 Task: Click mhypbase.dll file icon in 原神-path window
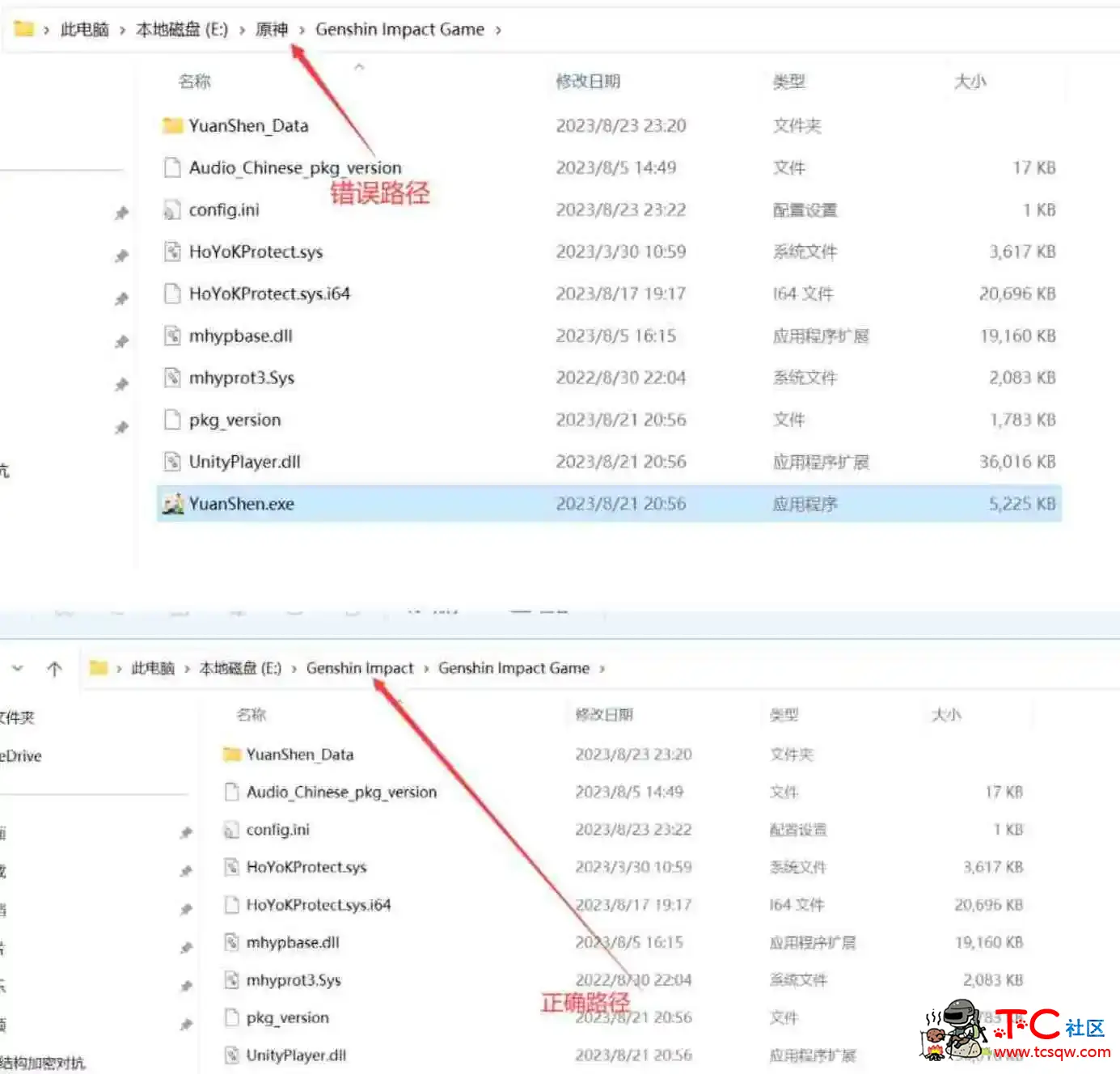[172, 336]
